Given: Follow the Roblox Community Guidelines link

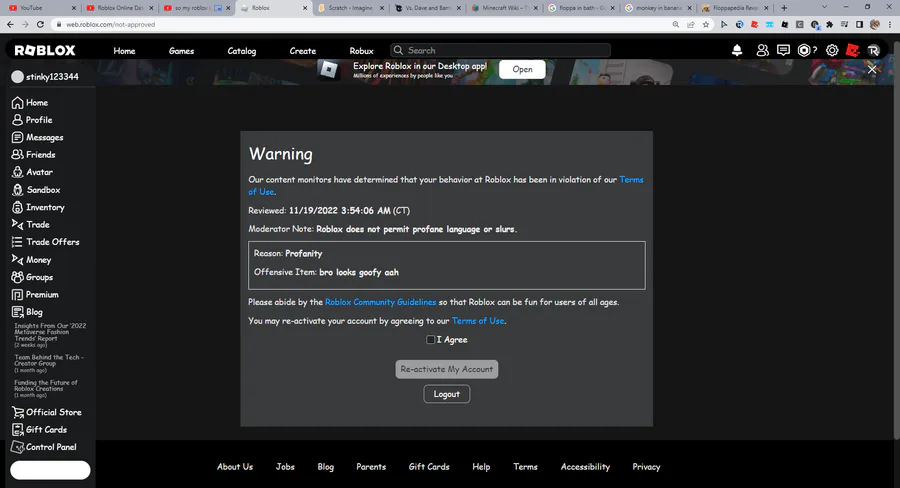Looking at the screenshot, I should (x=381, y=302).
